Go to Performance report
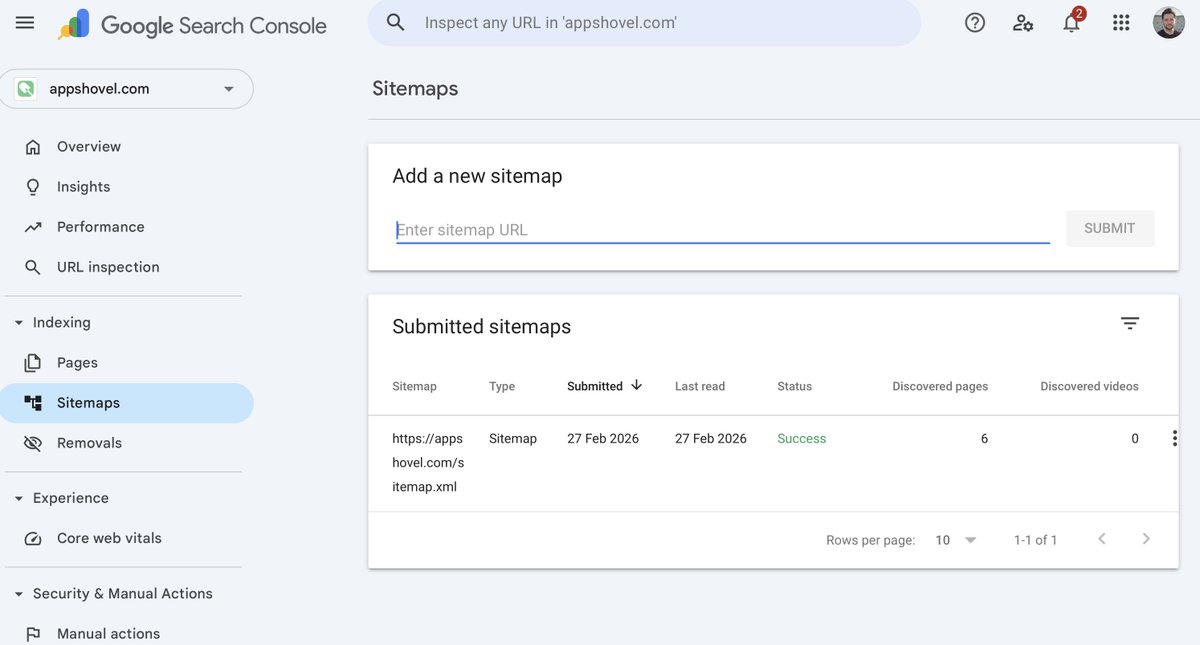 (x=100, y=227)
